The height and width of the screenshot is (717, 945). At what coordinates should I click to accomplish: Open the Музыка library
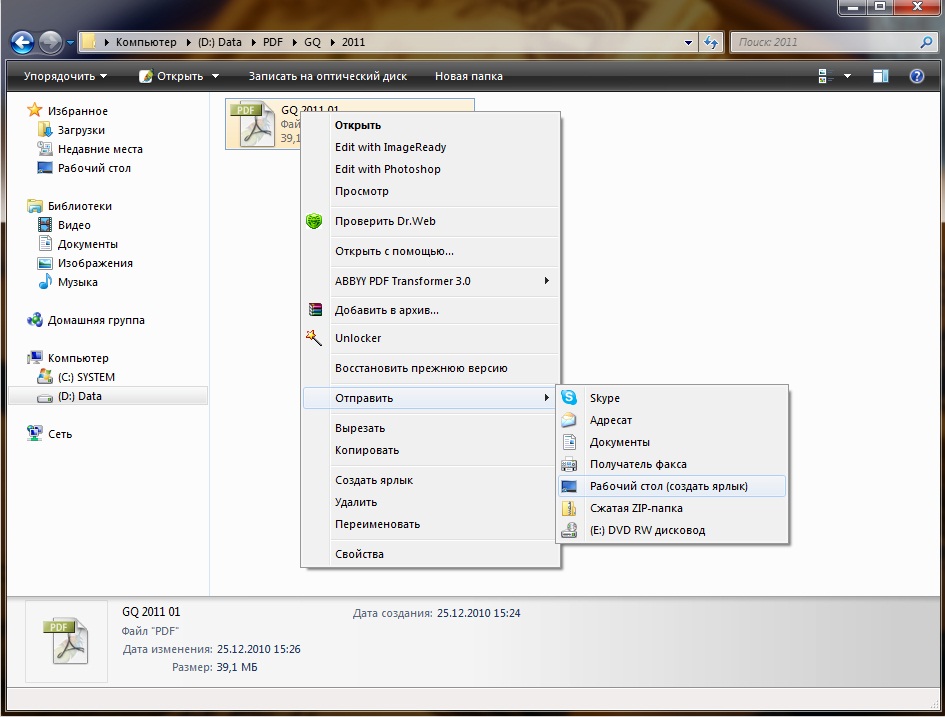click(77, 282)
